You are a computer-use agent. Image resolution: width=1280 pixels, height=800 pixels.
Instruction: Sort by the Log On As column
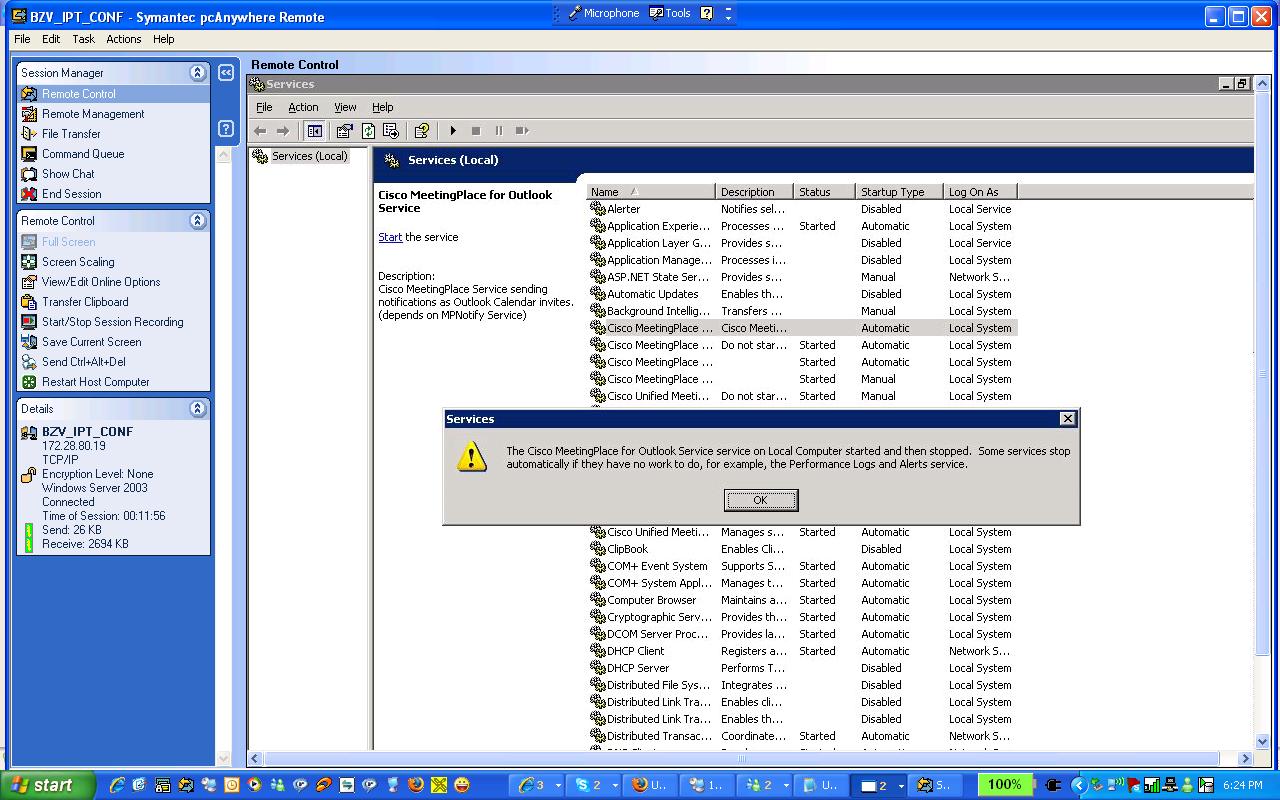pyautogui.click(x=980, y=192)
